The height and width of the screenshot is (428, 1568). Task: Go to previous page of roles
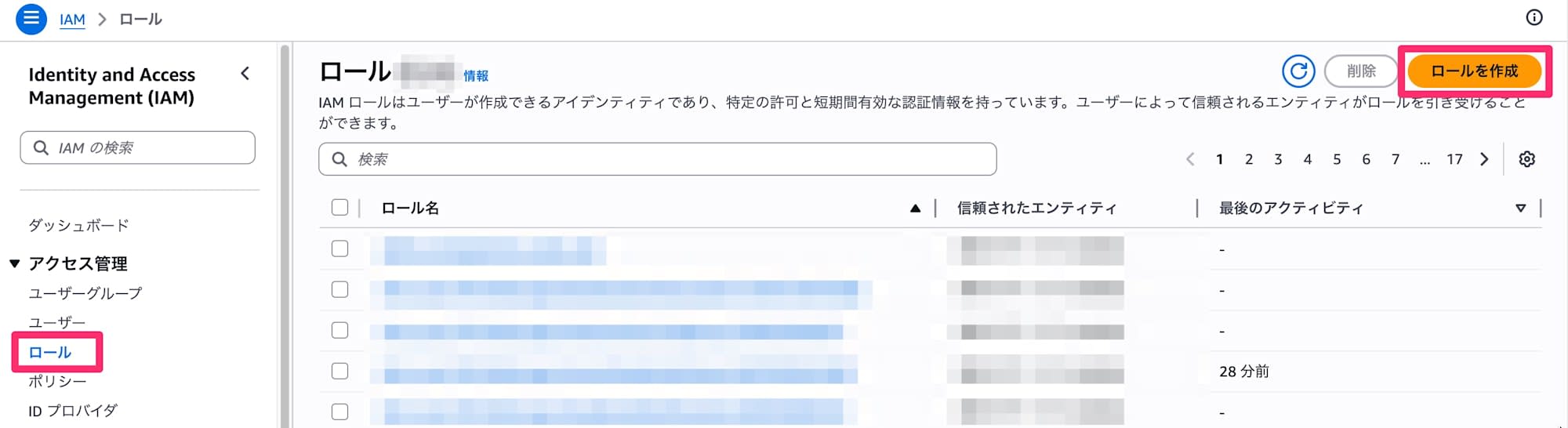pyautogui.click(x=1190, y=159)
